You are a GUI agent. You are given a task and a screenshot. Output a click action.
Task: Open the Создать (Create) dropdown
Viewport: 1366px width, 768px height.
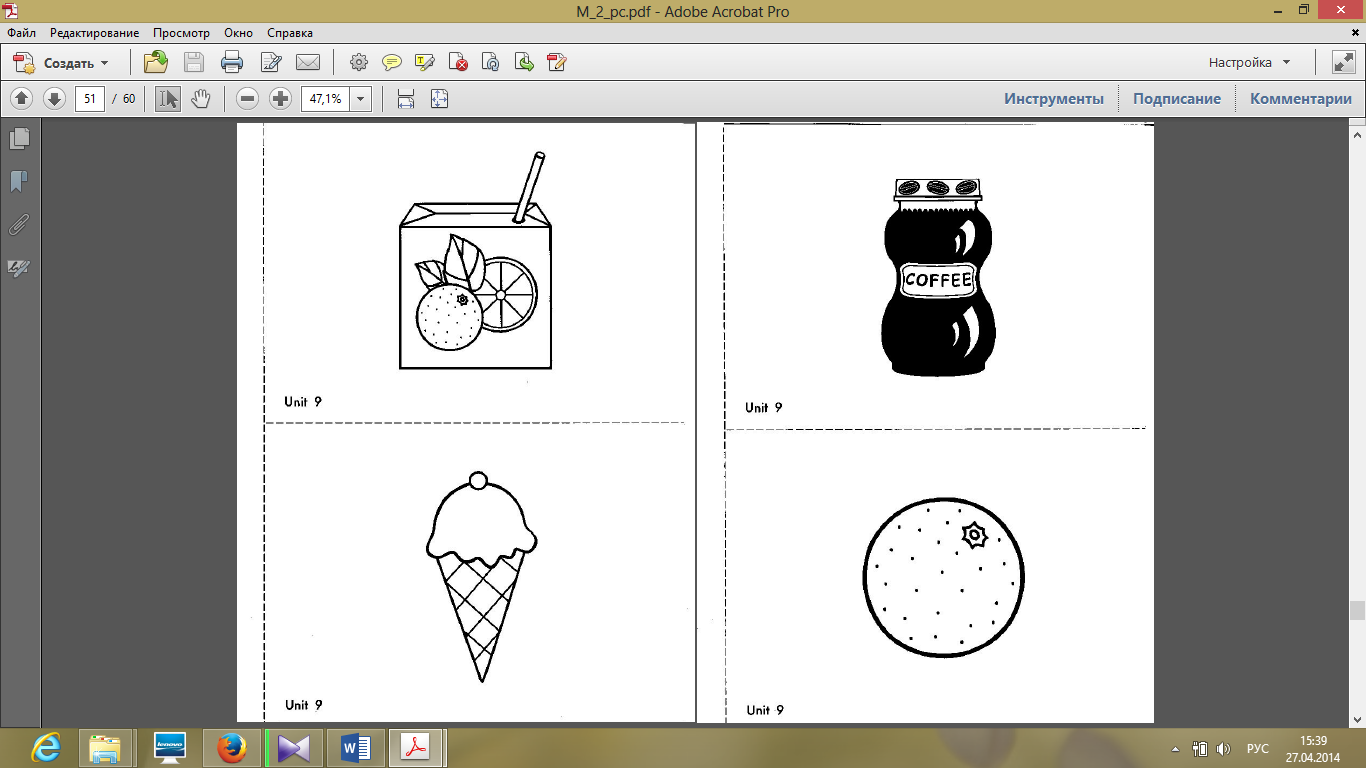[61, 63]
